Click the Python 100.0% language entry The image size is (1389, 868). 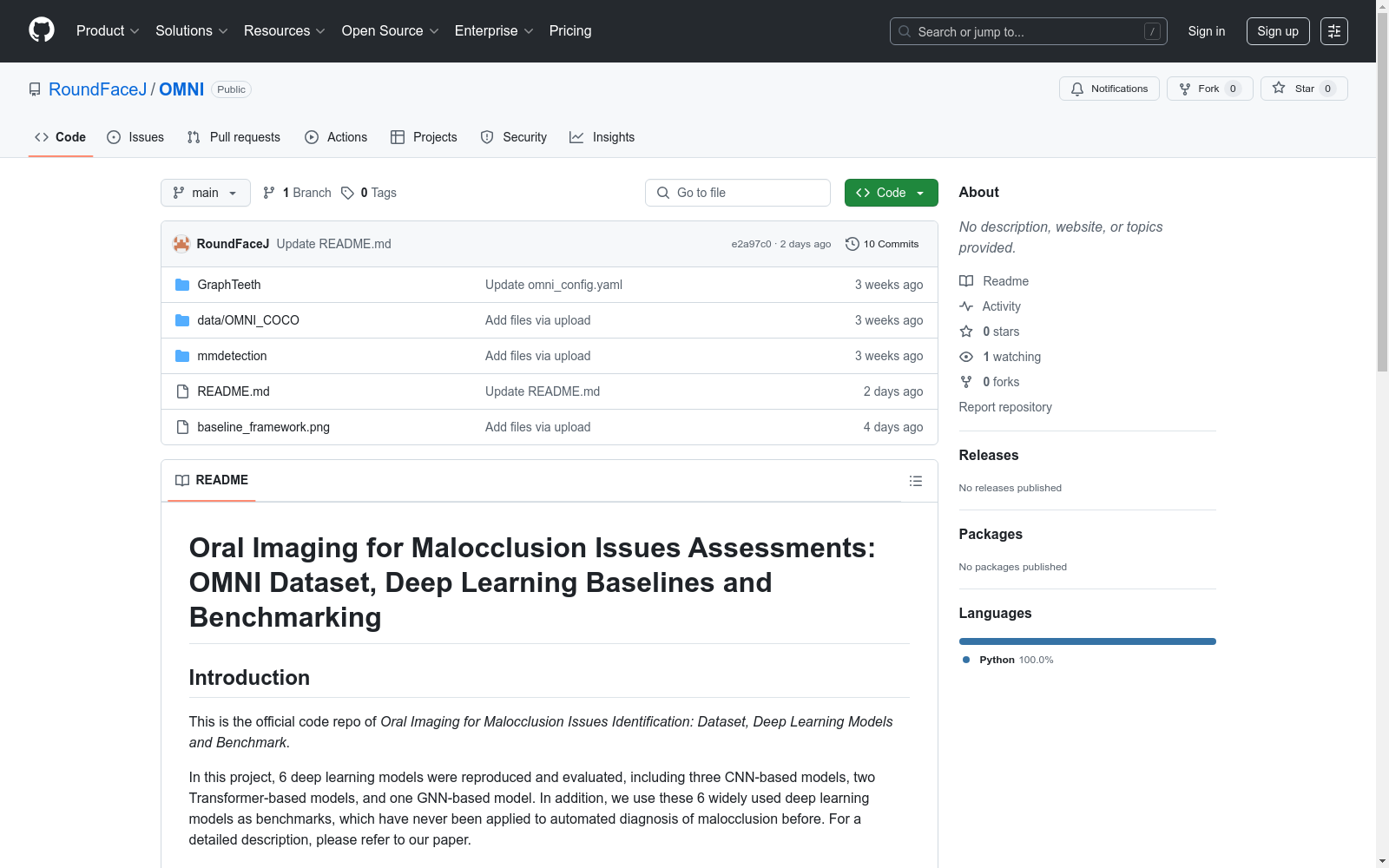pyautogui.click(x=1008, y=660)
